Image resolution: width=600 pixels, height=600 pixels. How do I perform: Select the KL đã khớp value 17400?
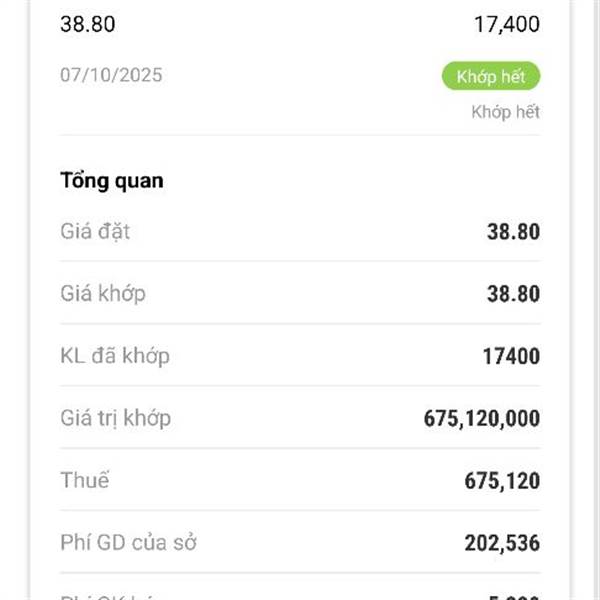[511, 356]
